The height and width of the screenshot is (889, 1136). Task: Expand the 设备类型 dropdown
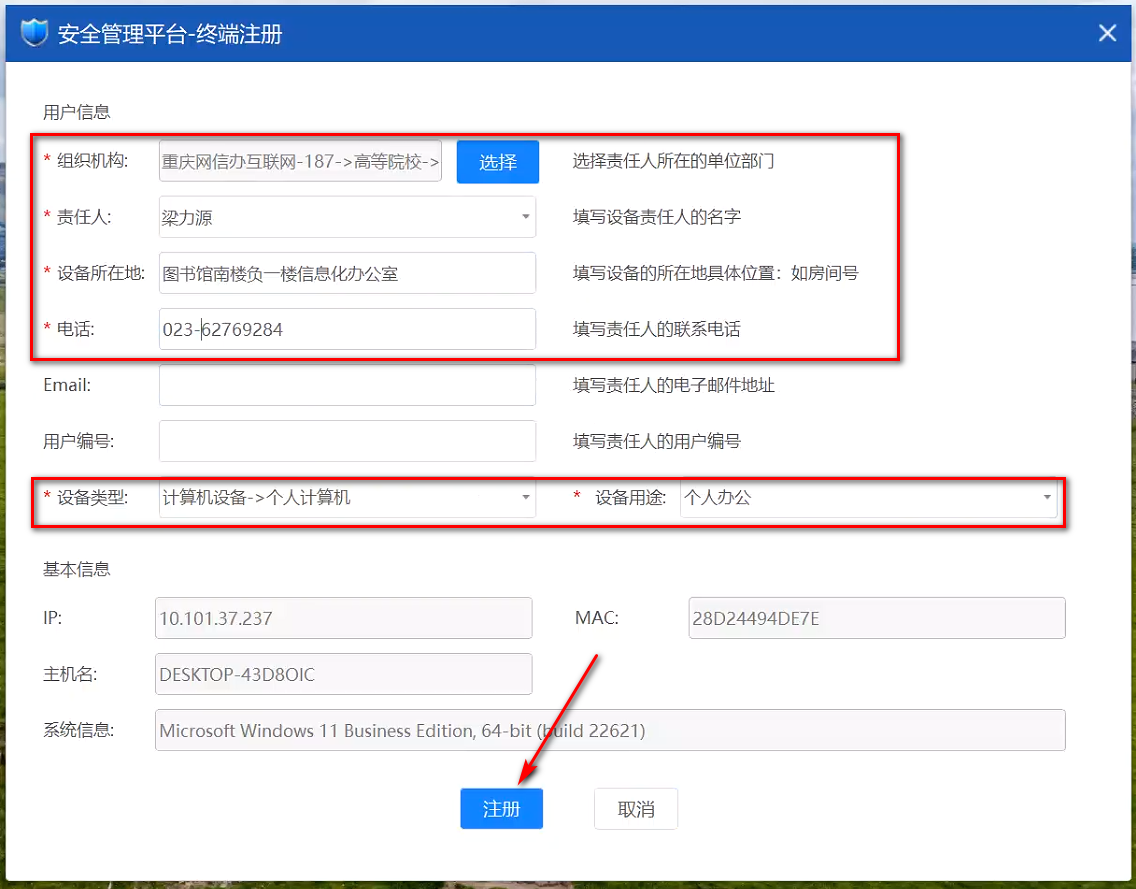526,497
